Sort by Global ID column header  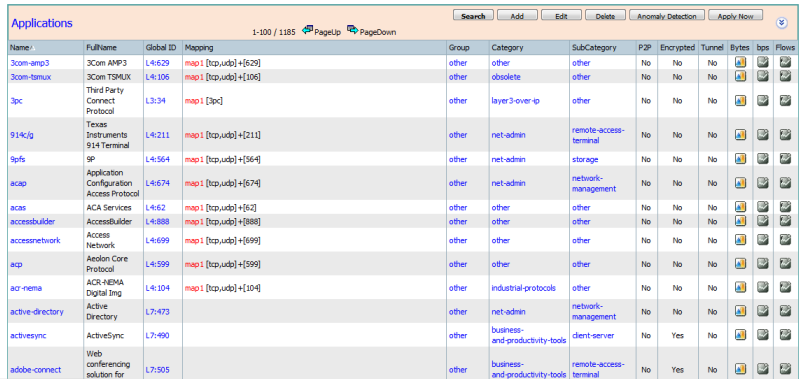161,47
